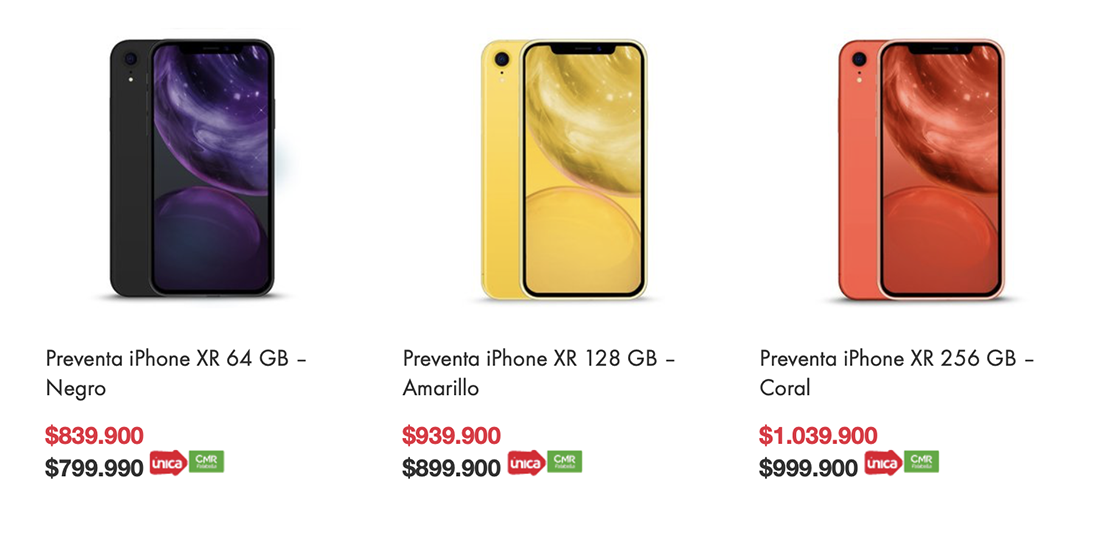This screenshot has width=1100, height=556.
Task: Click the CMR badge under the Negro phone
Action: [x=206, y=461]
